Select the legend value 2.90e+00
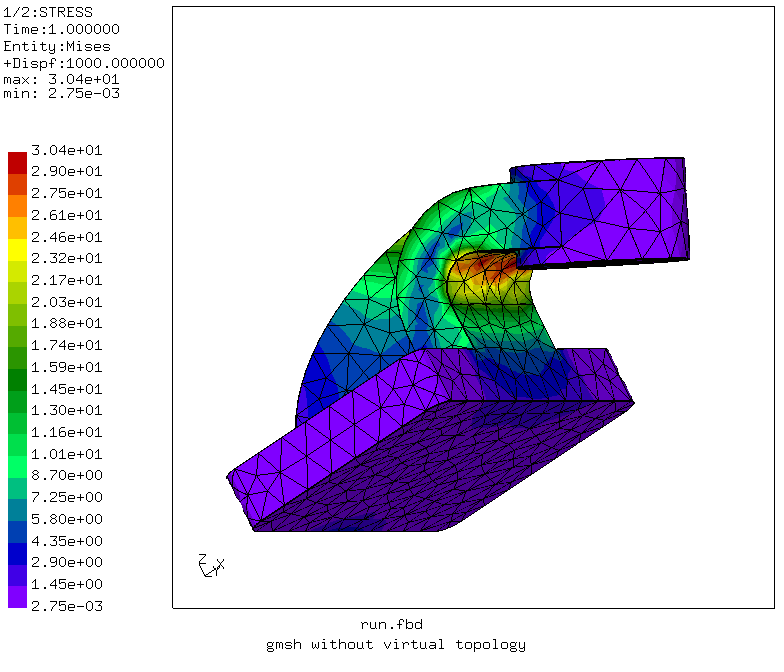This screenshot has width=784, height=672. pos(66,562)
